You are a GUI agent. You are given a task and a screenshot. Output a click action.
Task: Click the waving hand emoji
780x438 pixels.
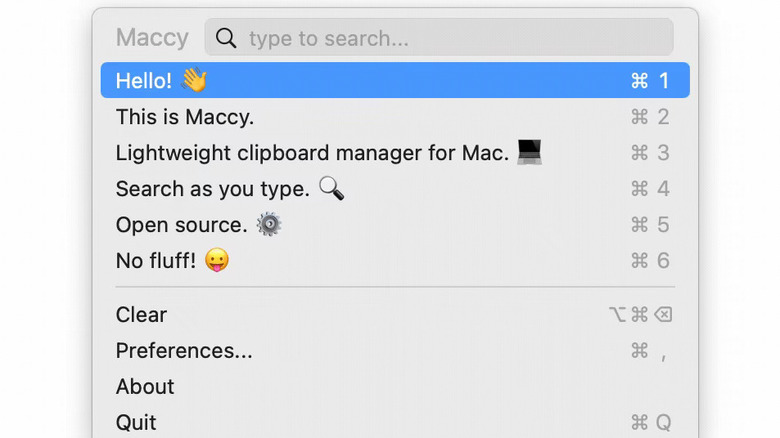194,81
